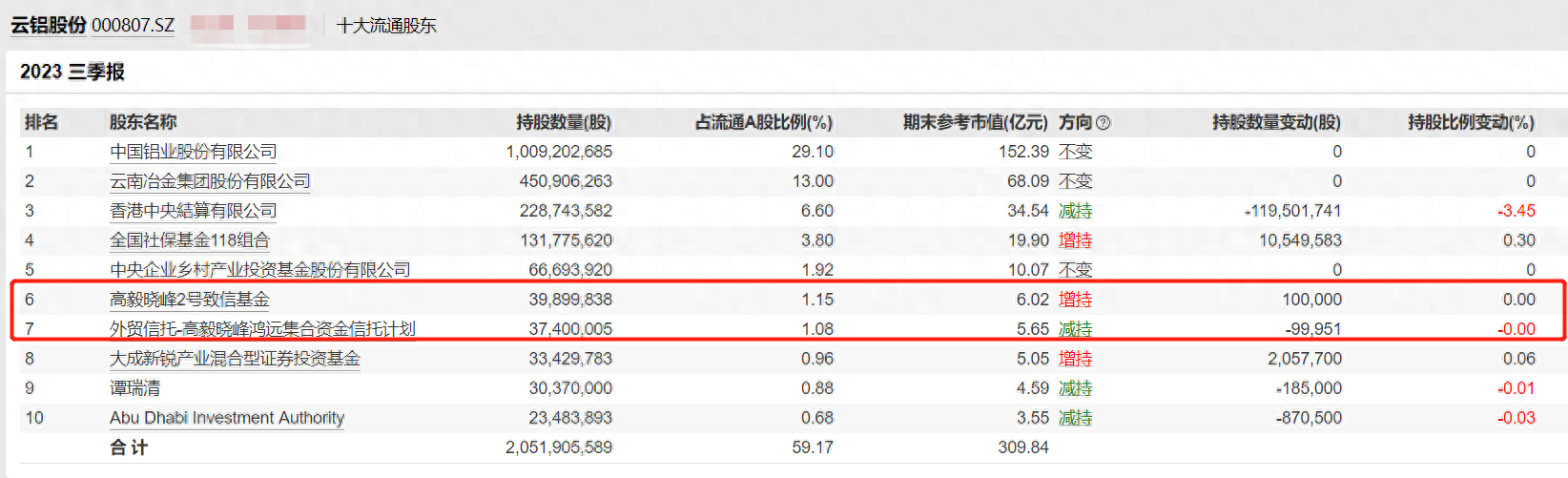Click share count 450,906,263
This screenshot has width=1568, height=478.
[x=566, y=181]
